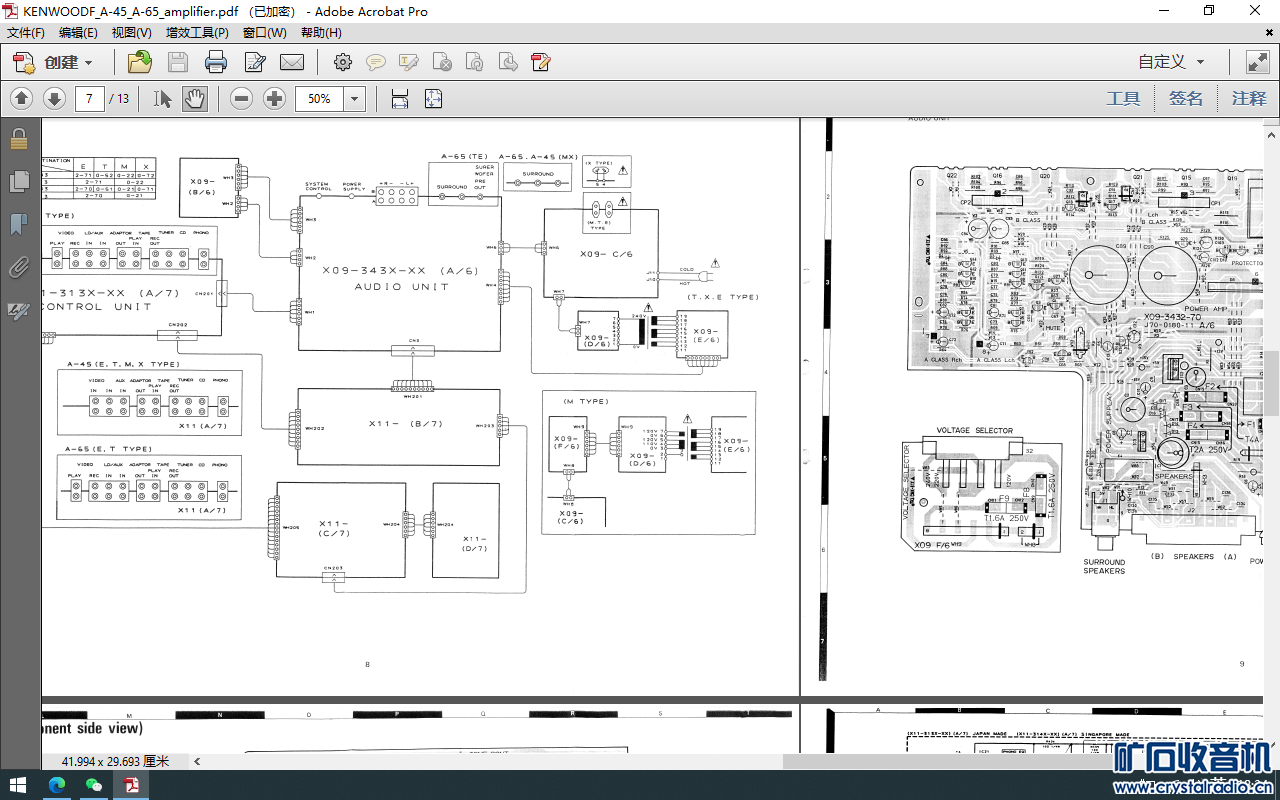1280x800 pixels.
Task: Toggle fit one full page view
Action: [x=433, y=99]
